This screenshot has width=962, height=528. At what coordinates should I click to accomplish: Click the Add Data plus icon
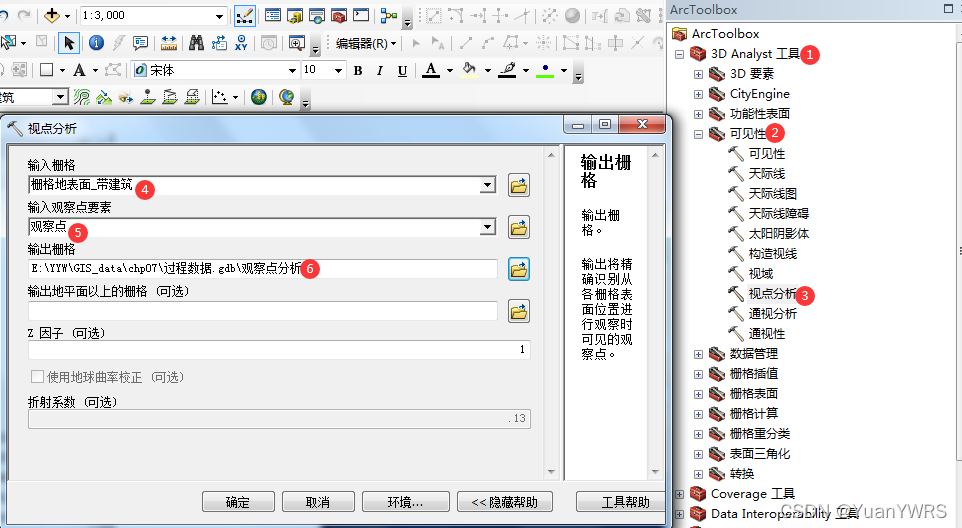[52, 15]
